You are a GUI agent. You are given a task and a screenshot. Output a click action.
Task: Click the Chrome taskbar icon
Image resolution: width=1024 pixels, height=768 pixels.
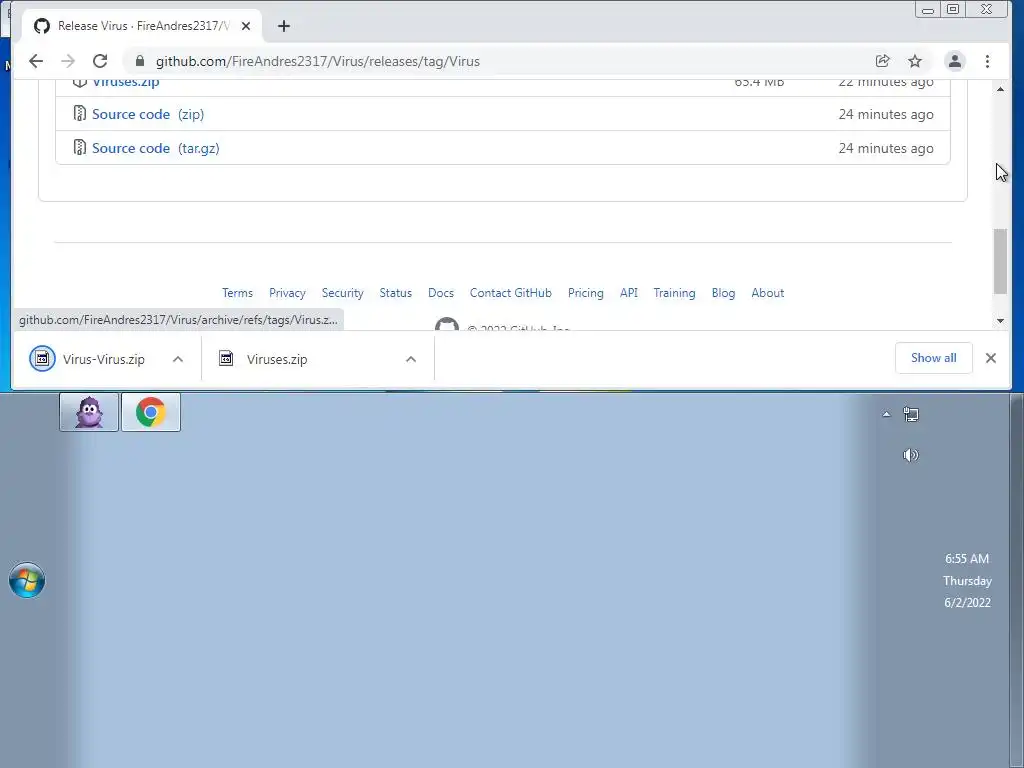(151, 412)
